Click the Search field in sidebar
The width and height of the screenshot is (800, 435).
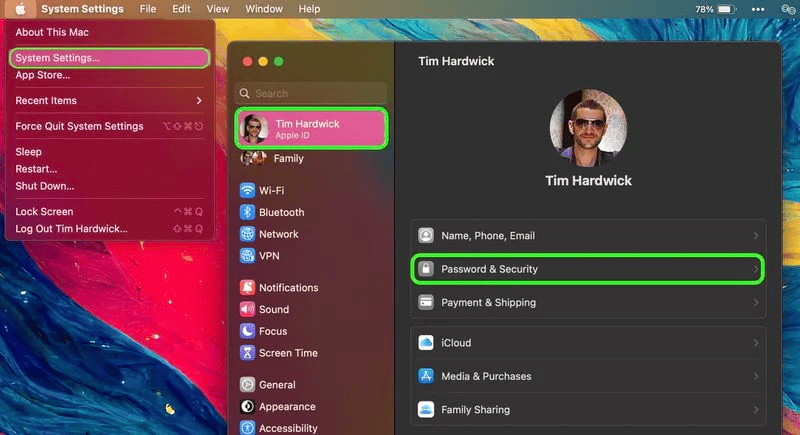tap(314, 94)
